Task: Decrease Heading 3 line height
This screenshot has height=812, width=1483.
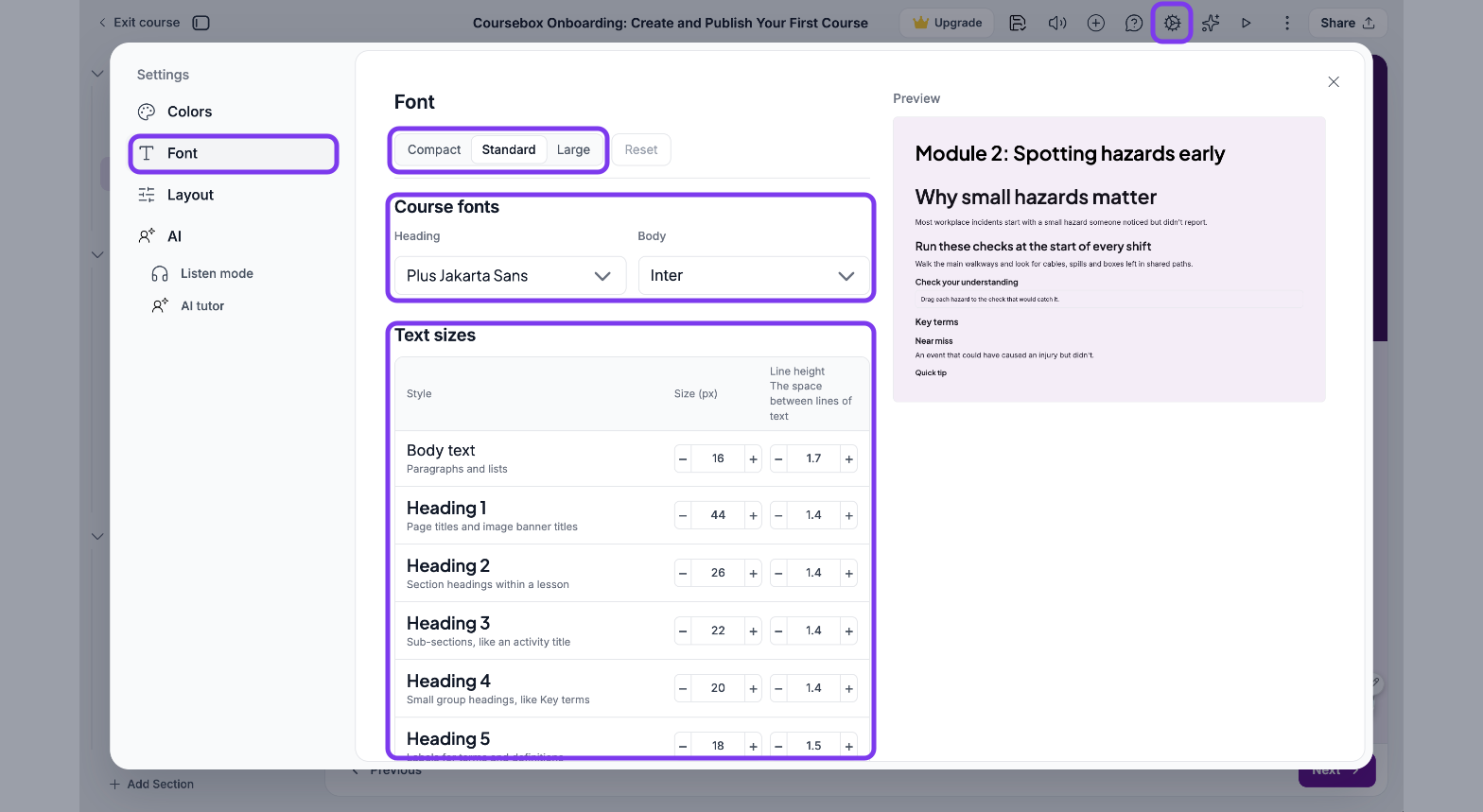Action: point(778,631)
